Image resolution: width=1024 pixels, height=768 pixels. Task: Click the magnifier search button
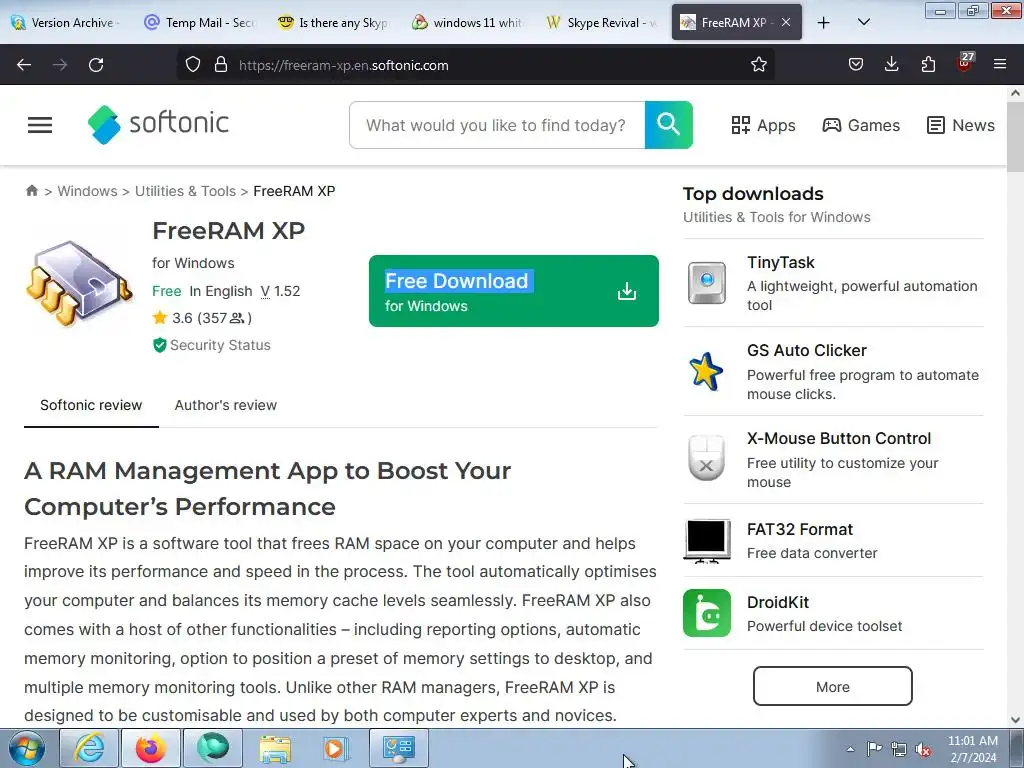(668, 125)
